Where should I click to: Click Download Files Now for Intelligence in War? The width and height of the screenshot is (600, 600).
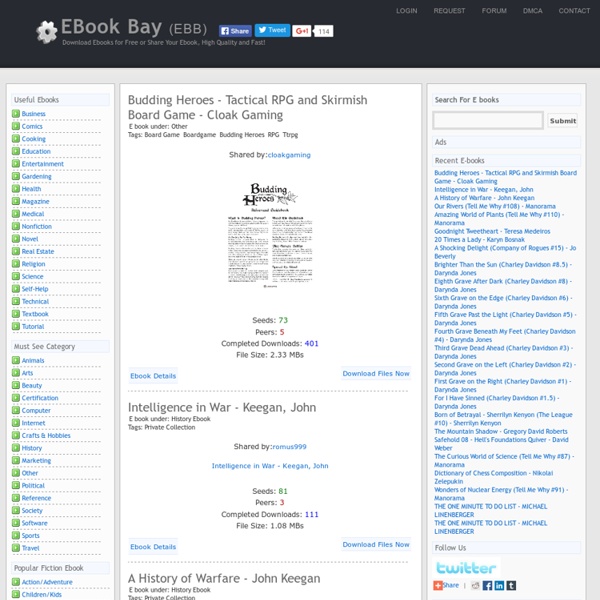point(375,545)
